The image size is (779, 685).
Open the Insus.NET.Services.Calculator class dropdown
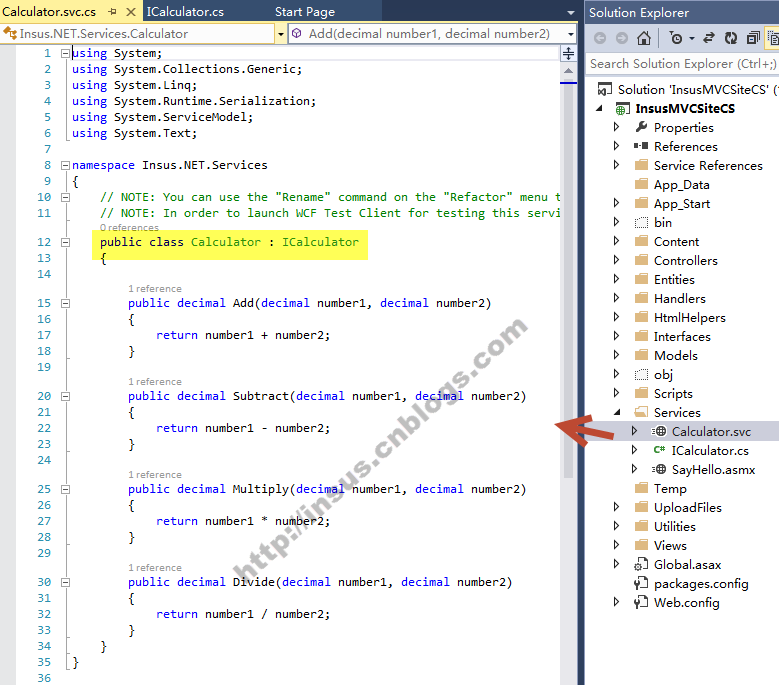coord(281,34)
